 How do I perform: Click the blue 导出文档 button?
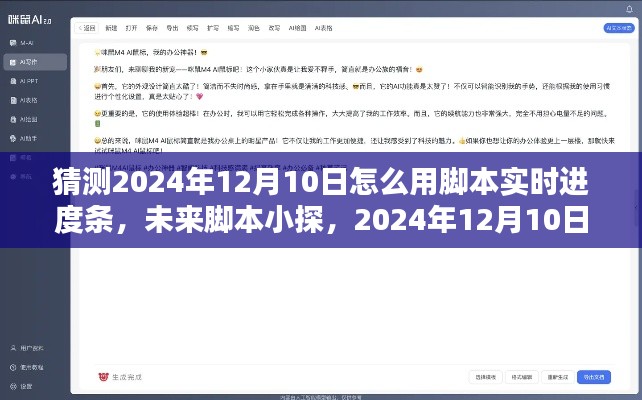point(594,377)
